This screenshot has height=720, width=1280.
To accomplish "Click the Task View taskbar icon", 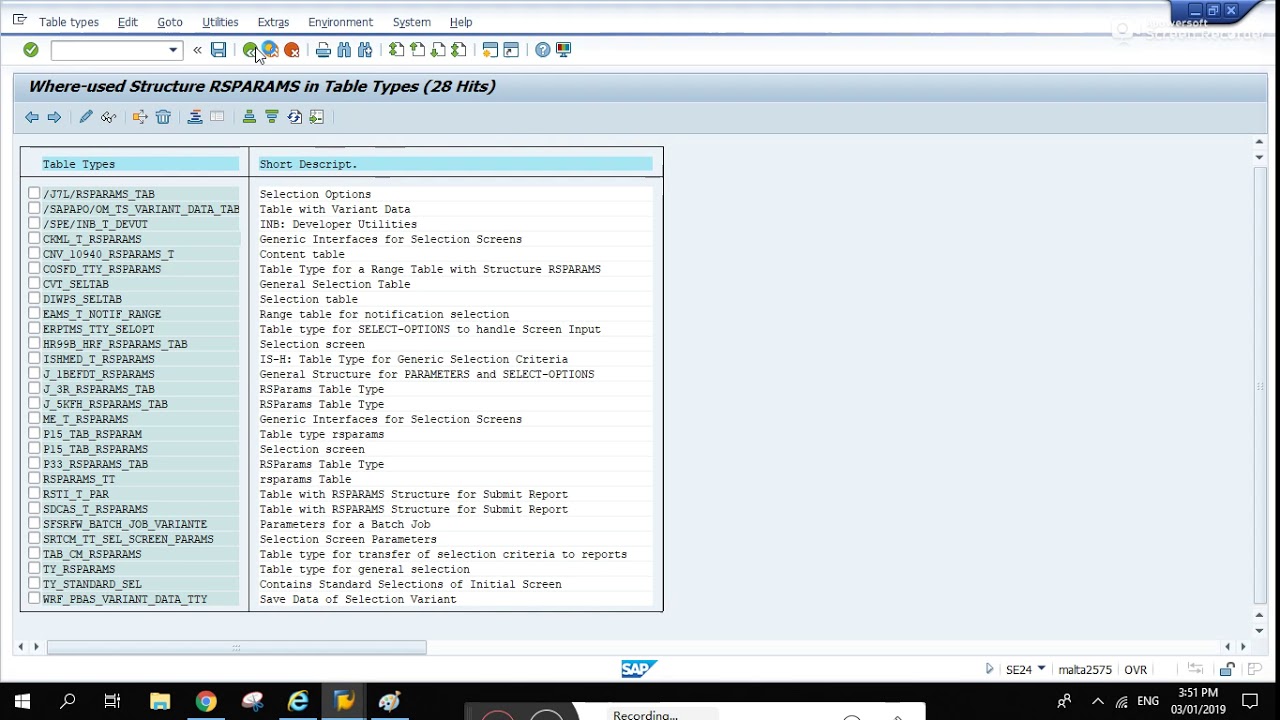I will pos(112,701).
